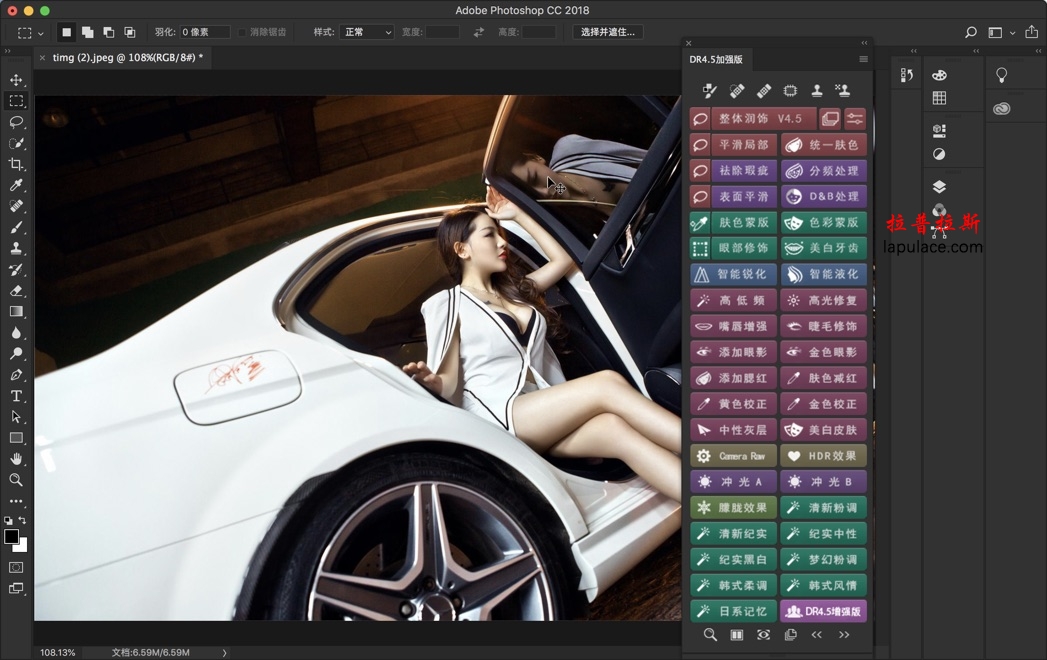1047x660 pixels.
Task: Toggle Quick Mask mode
Action: point(16,567)
